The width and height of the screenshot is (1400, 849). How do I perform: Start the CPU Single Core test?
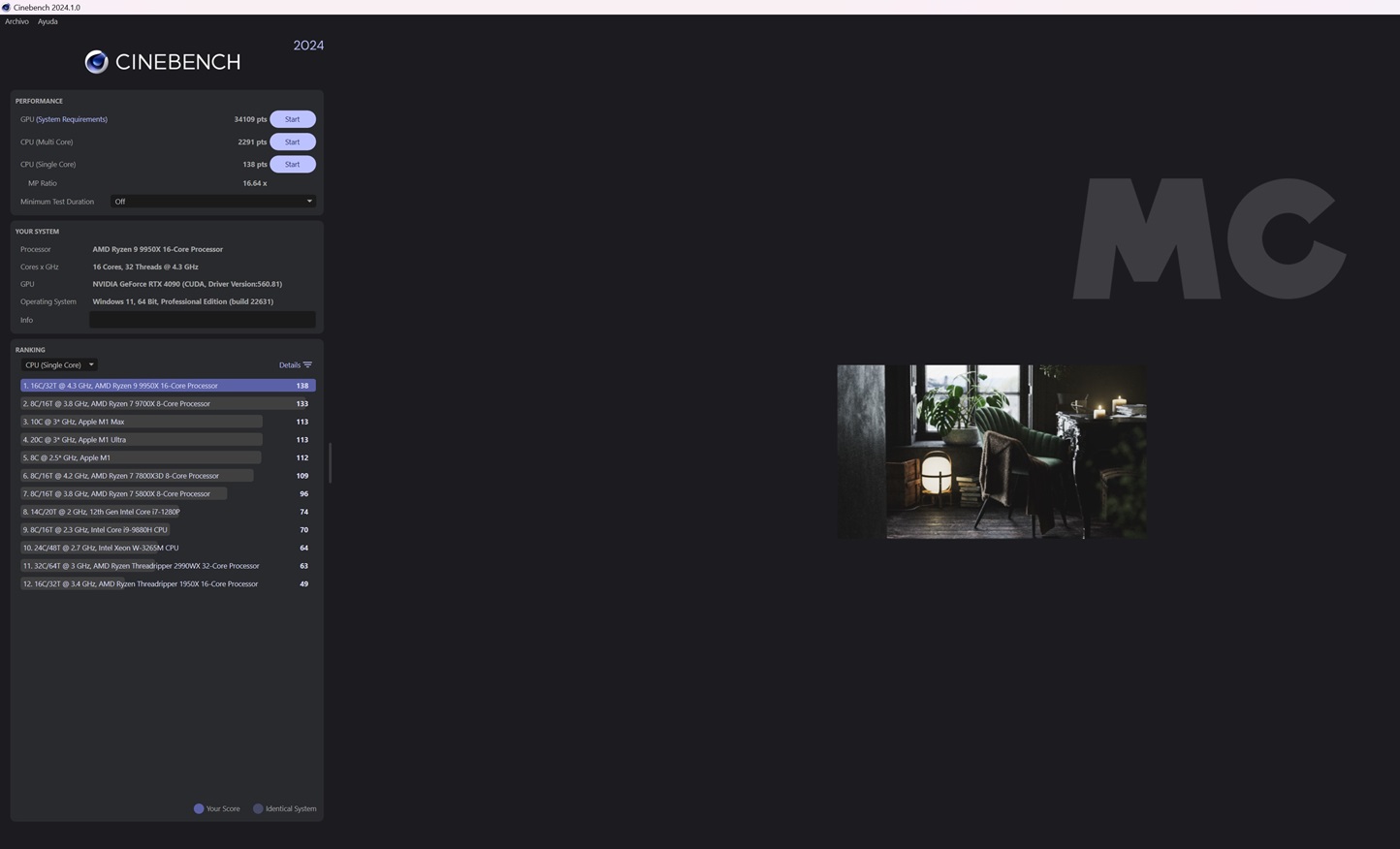[292, 165]
